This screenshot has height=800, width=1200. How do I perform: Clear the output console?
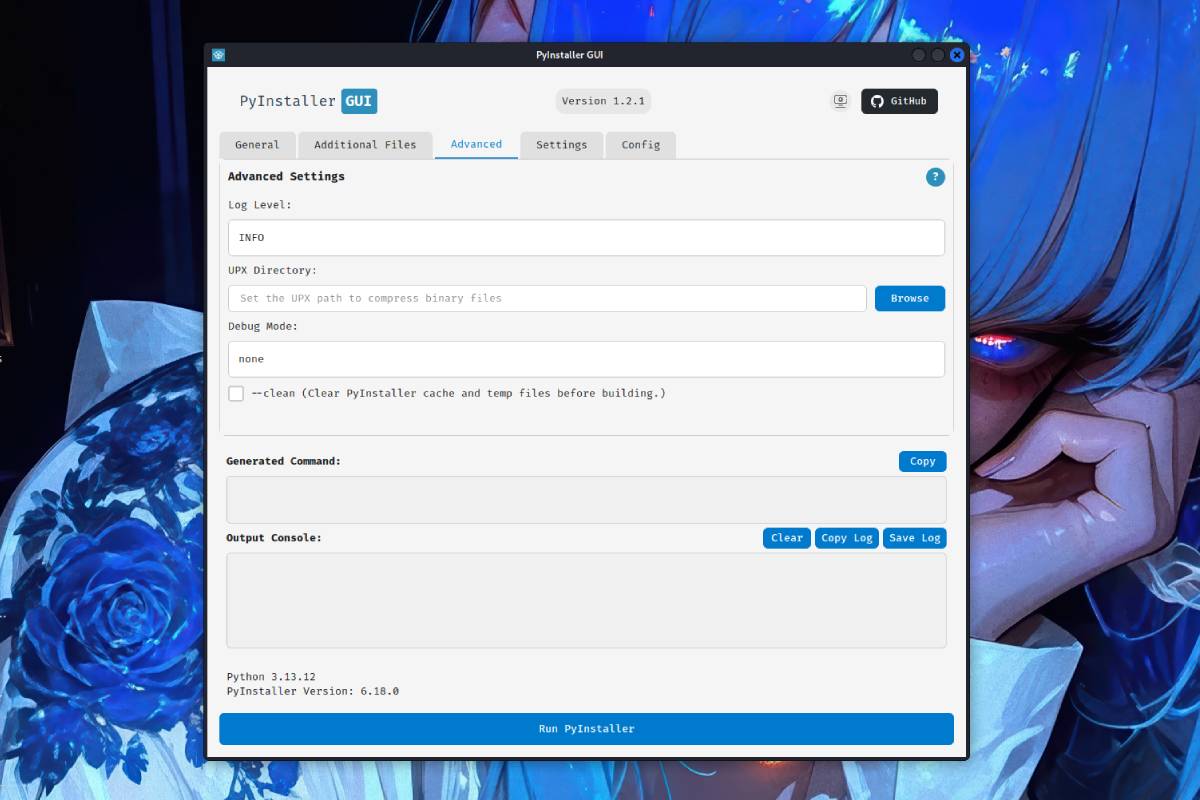[787, 538]
